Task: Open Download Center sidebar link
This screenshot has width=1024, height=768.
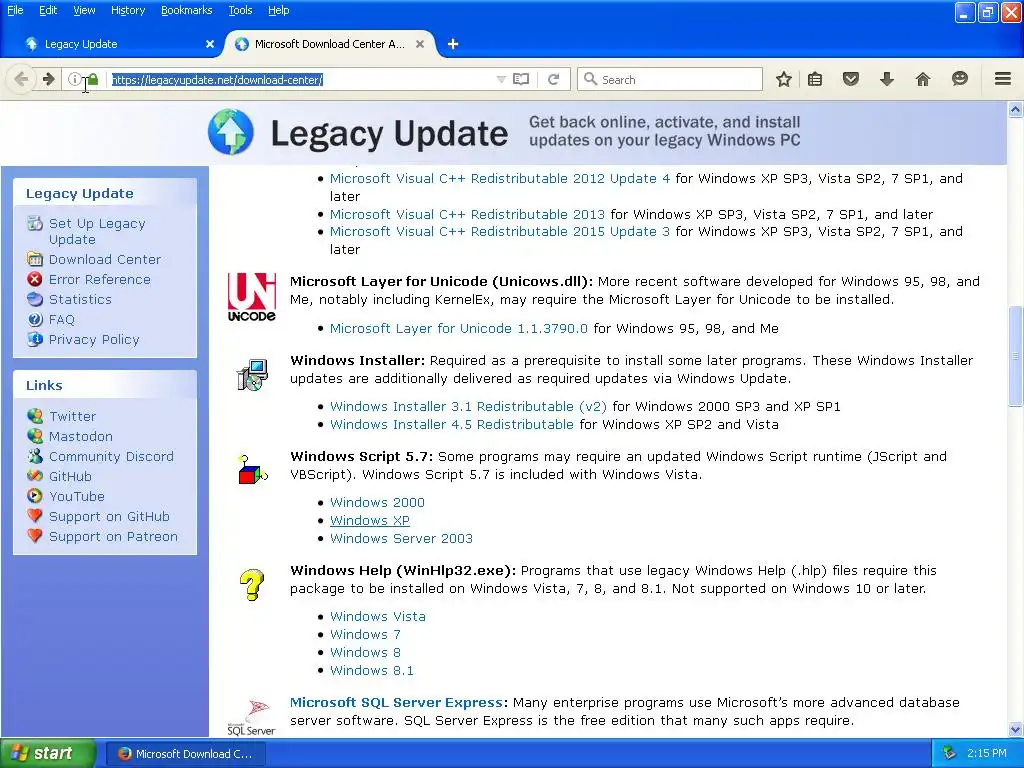Action: [104, 259]
